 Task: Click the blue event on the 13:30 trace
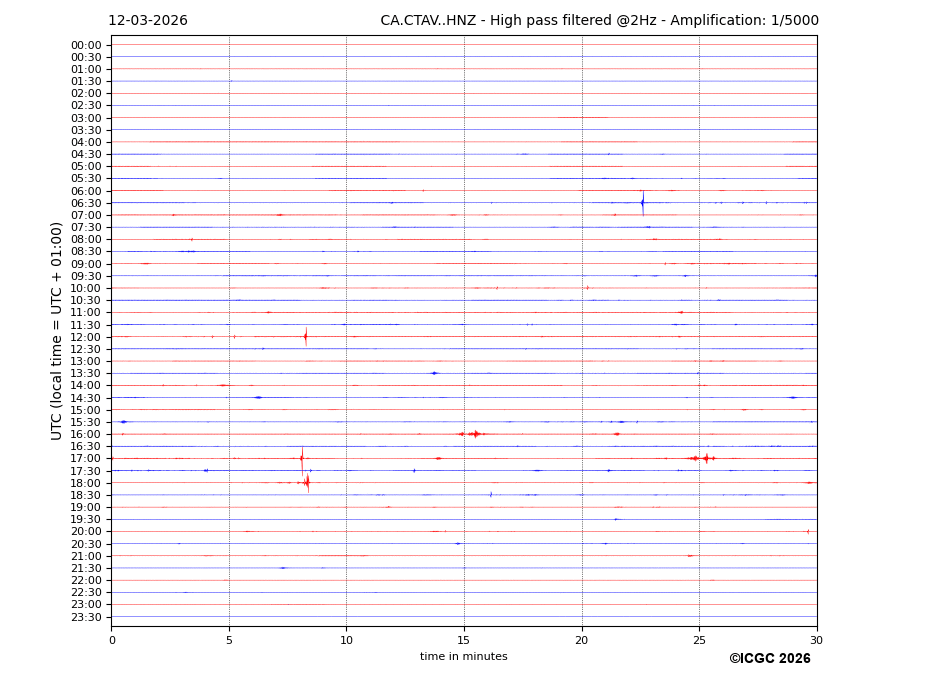click(x=434, y=373)
